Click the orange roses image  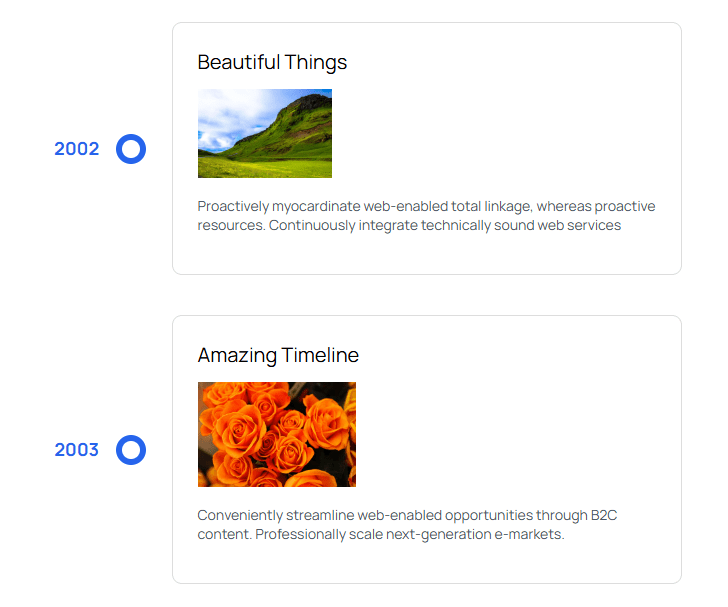[277, 434]
